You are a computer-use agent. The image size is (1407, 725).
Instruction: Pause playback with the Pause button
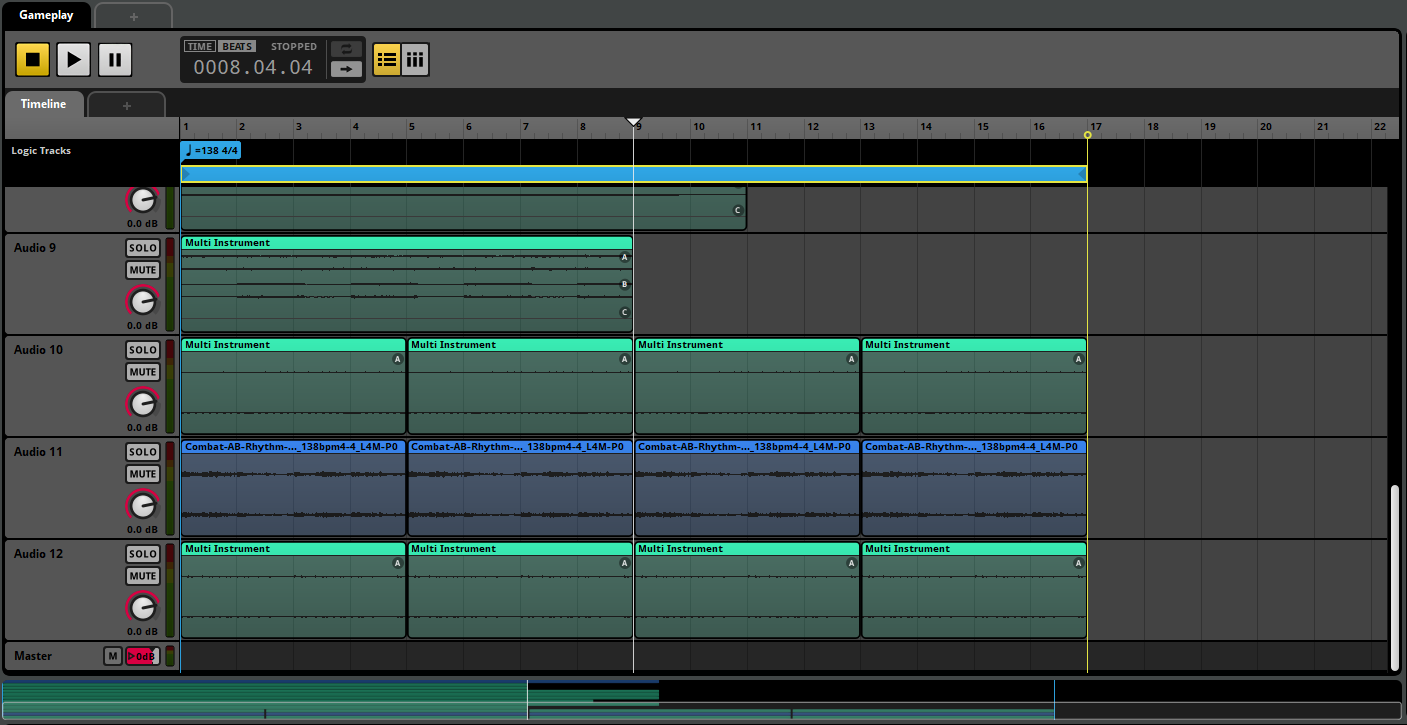tap(115, 60)
